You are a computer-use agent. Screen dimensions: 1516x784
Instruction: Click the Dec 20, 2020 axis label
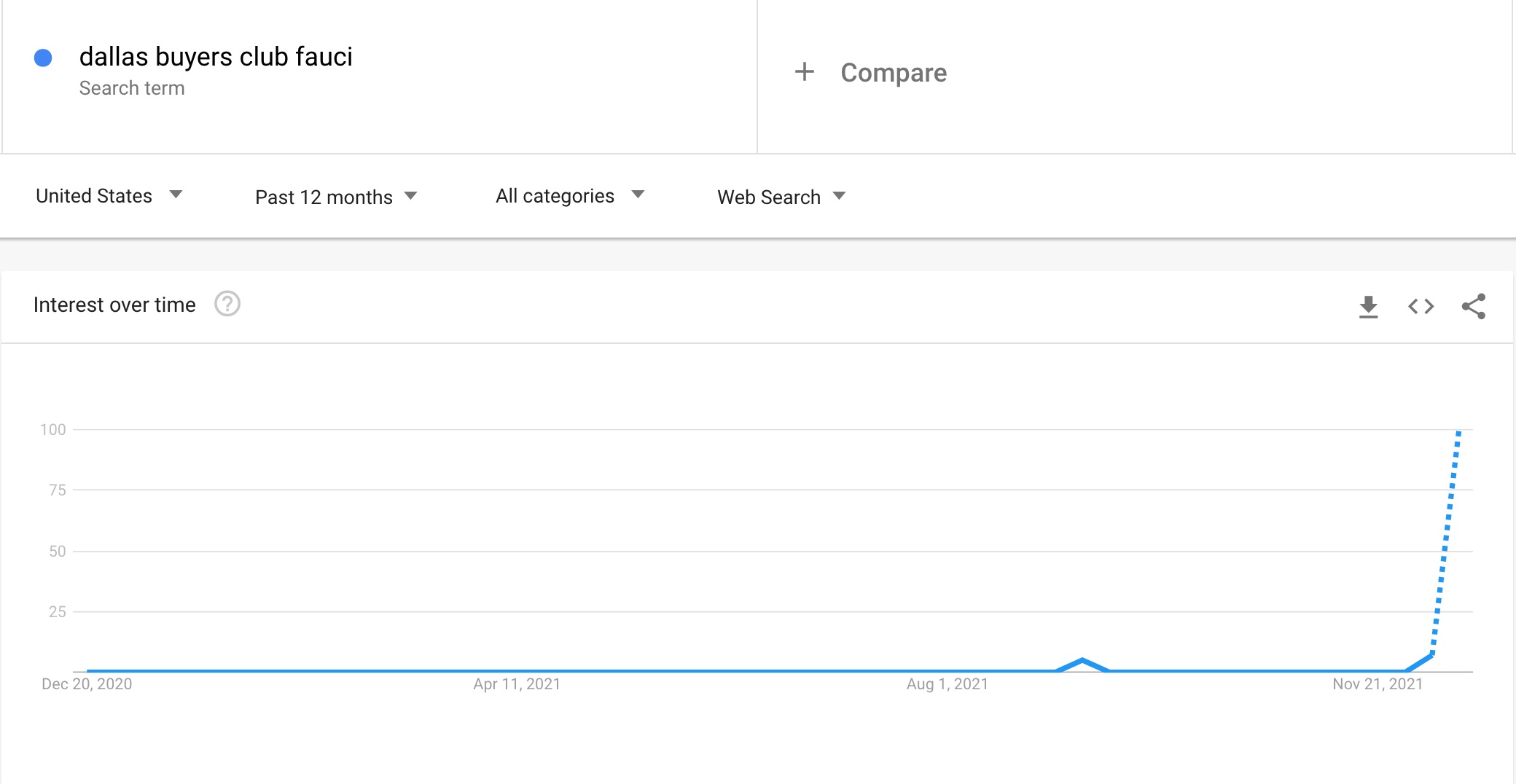click(x=87, y=684)
